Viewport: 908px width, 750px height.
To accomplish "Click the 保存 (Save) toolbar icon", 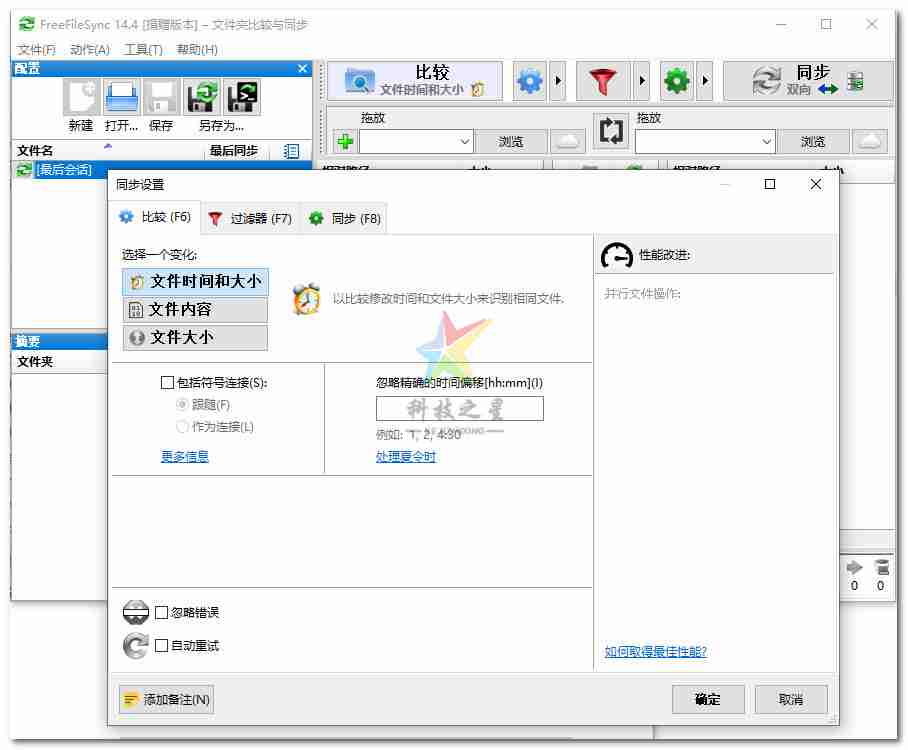I will (x=160, y=97).
